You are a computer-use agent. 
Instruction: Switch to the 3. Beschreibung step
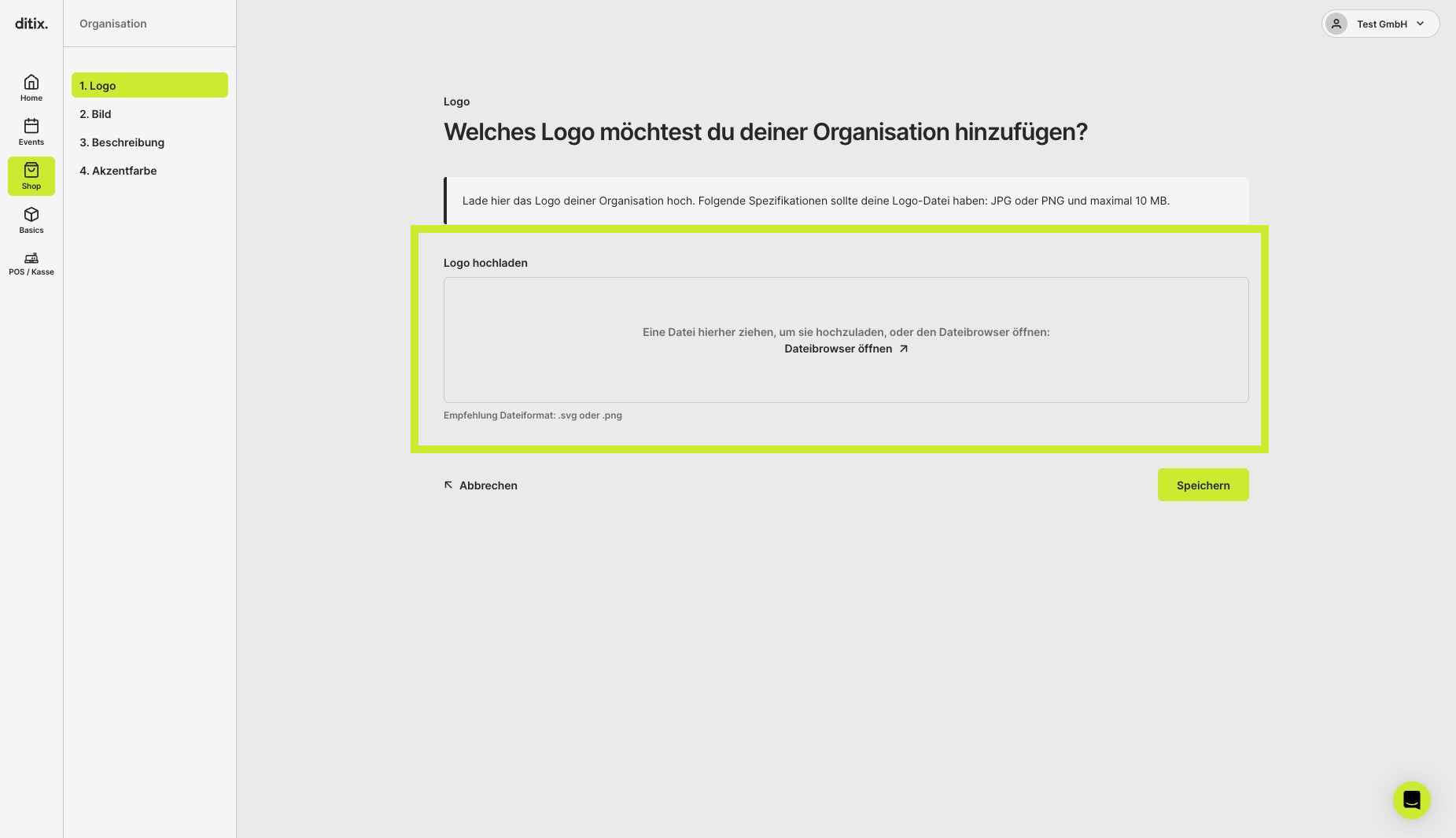149,142
